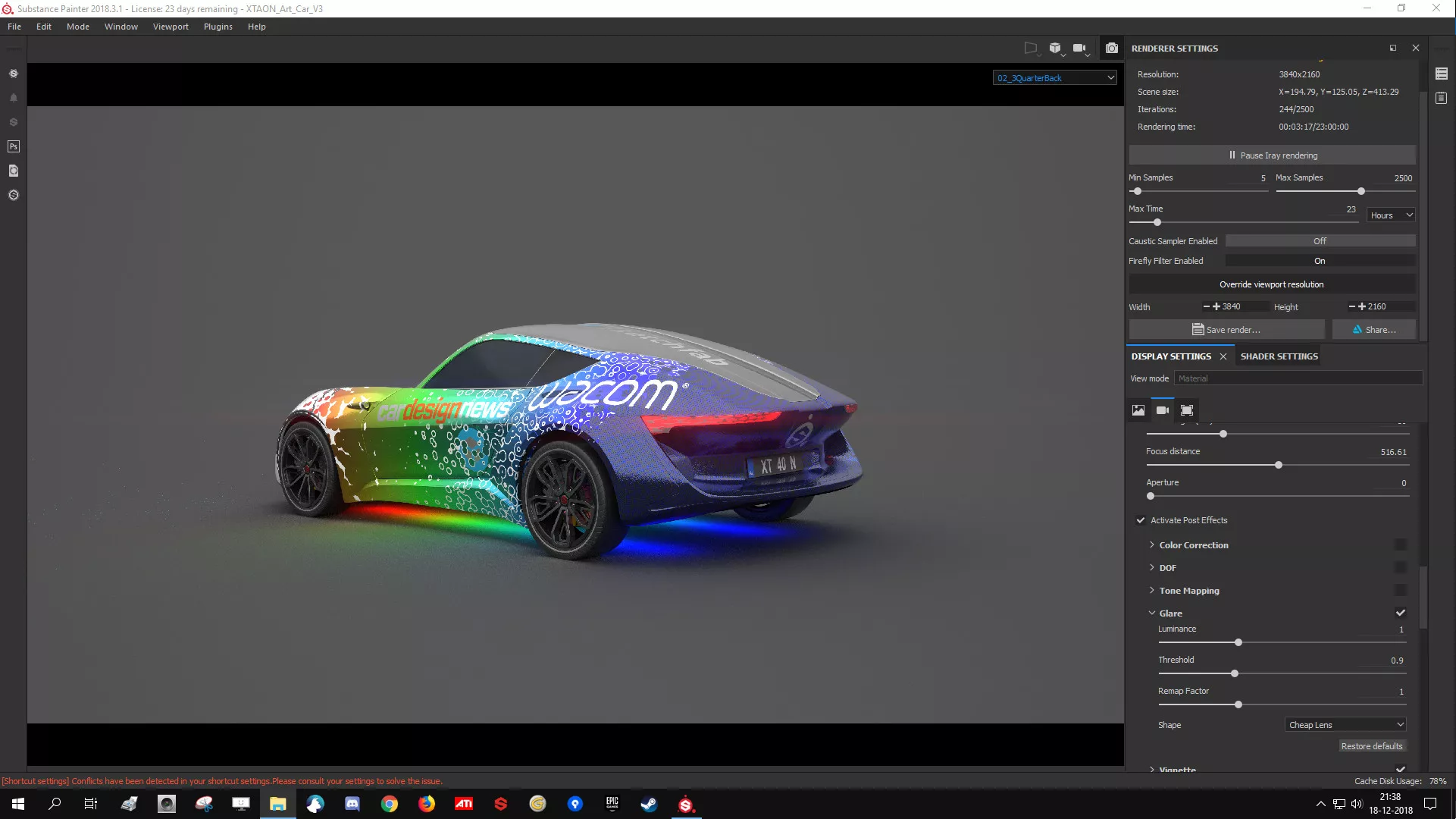Switch to the Shader Settings tab
Image resolution: width=1456 pixels, height=819 pixels.
tap(1279, 356)
